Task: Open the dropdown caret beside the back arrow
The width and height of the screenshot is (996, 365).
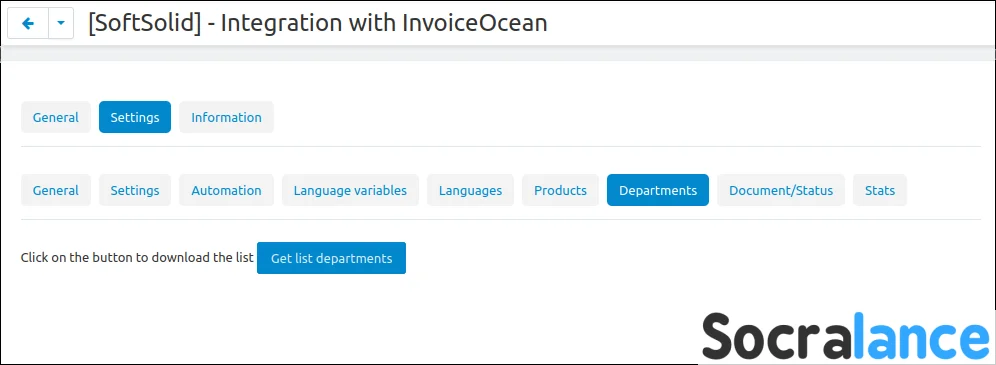Action: click(x=61, y=23)
